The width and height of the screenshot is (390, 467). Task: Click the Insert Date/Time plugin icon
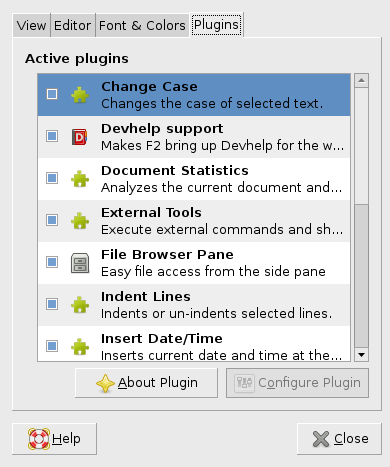pos(80,347)
